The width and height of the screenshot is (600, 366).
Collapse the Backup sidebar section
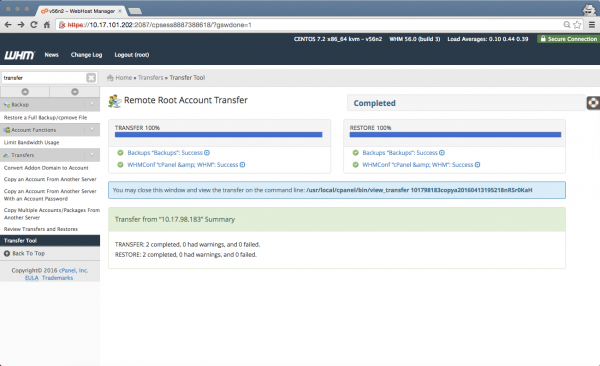click(92, 105)
